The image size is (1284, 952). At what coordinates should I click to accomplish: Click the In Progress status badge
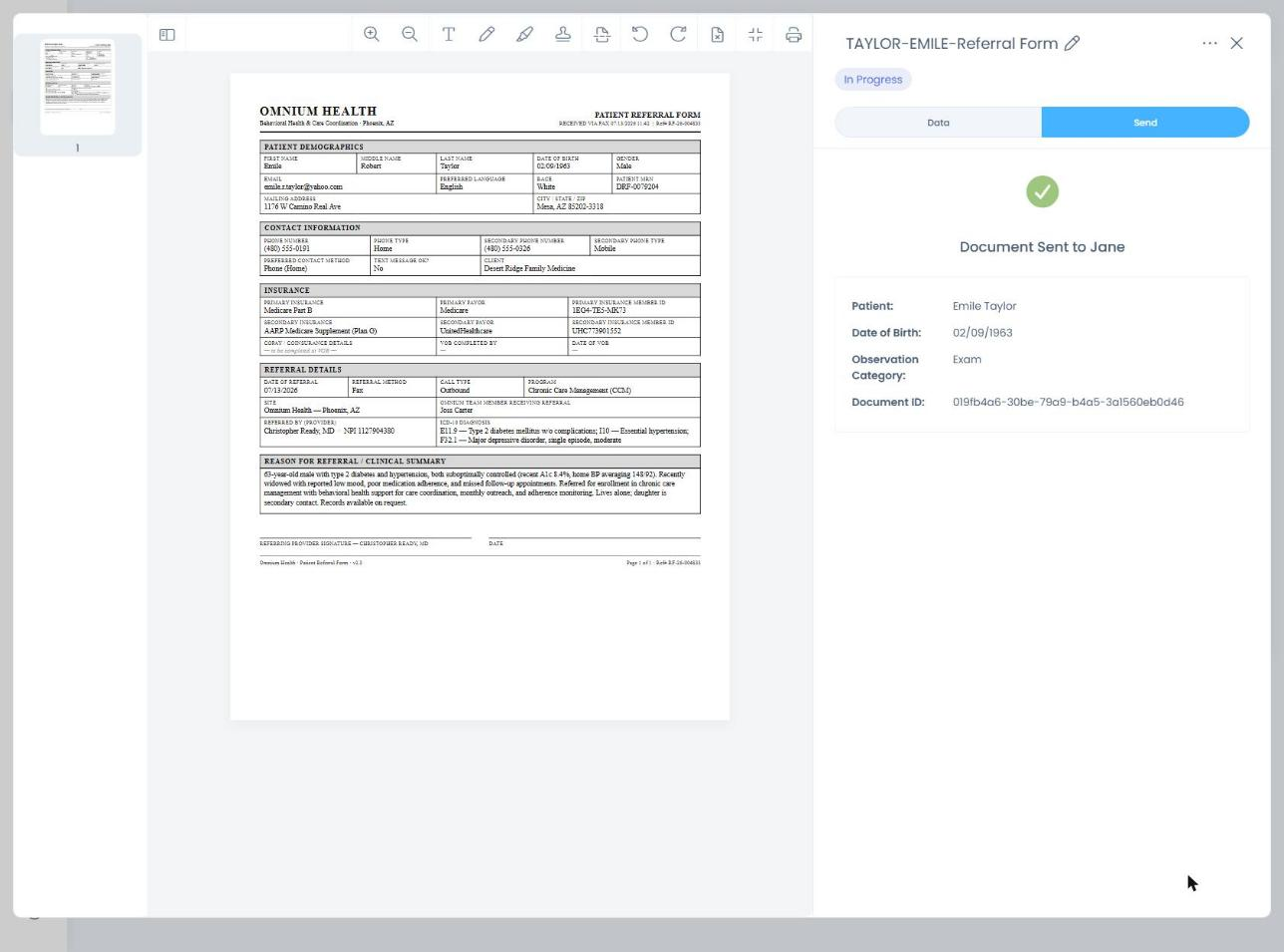873,80
